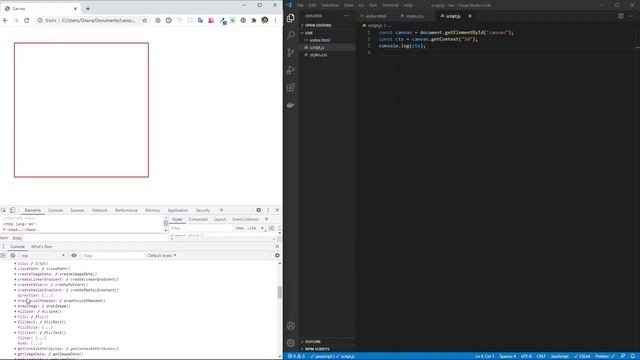The width and height of the screenshot is (640, 360).
Task: Open the console settings gear
Action: pos(277,255)
